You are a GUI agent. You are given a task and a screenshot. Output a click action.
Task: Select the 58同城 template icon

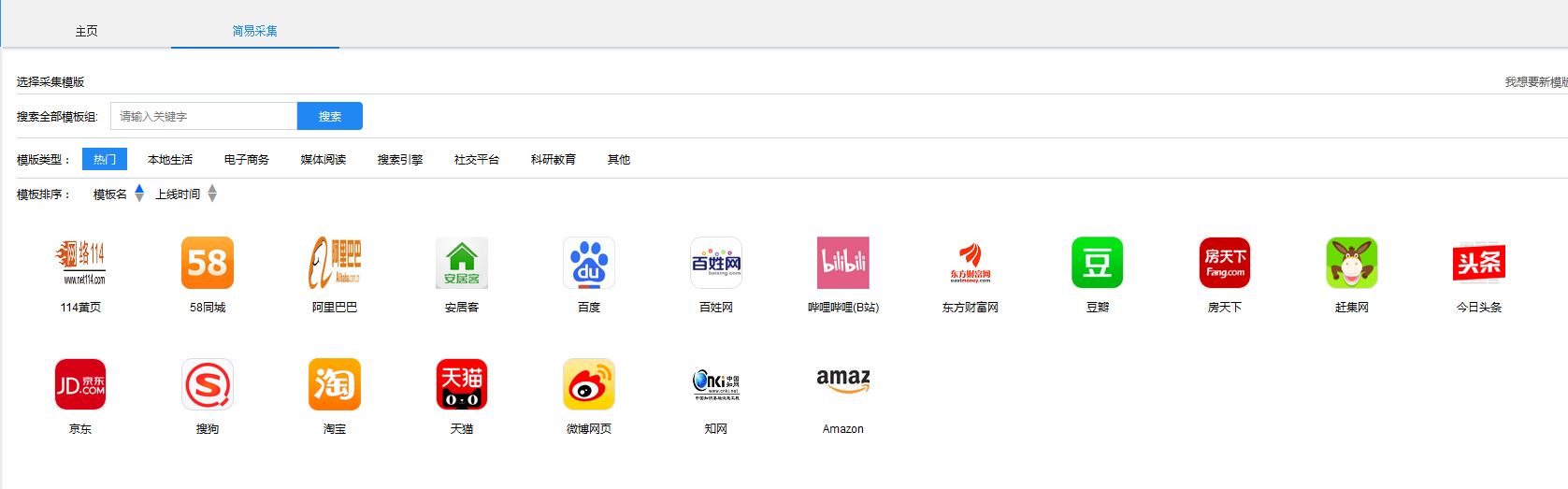pos(208,263)
